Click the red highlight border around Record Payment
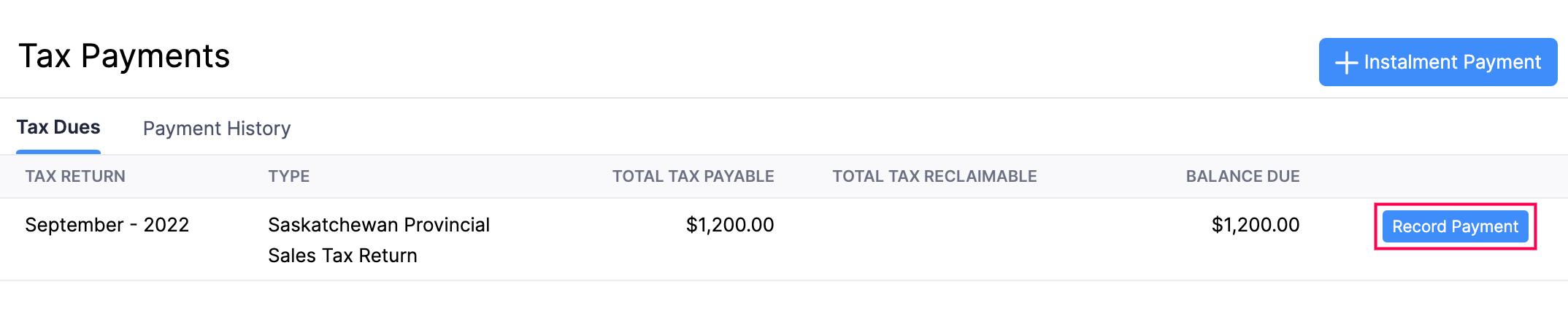 coord(1456,205)
